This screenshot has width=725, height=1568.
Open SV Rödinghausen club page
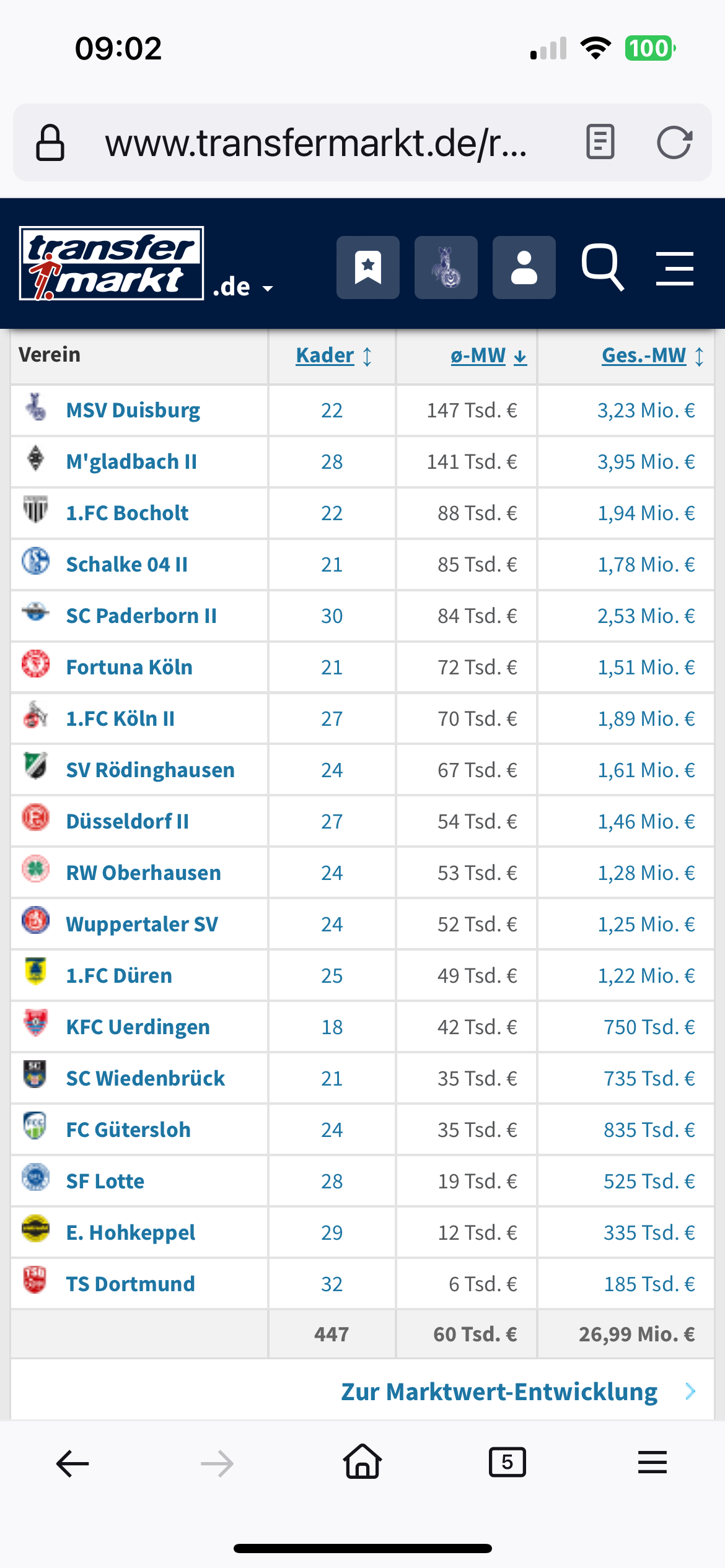tap(151, 770)
